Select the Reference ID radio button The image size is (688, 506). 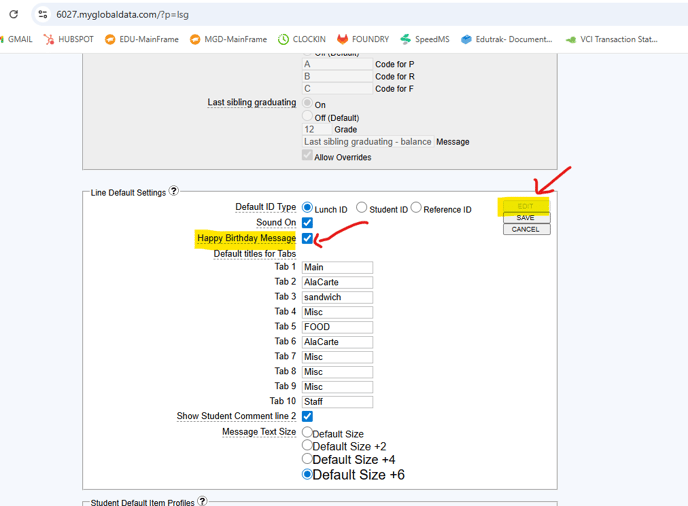tap(416, 208)
